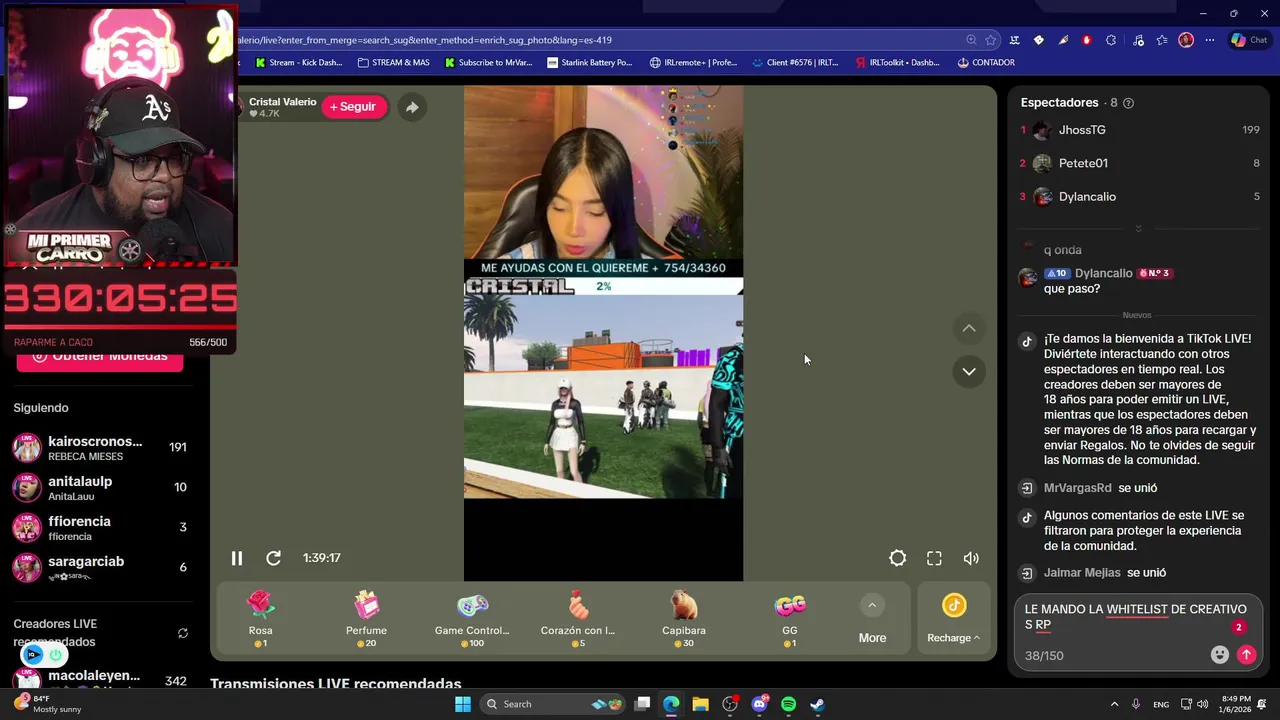Image resolution: width=1280 pixels, height=720 pixels.
Task: Open browser profile avatar
Action: [1186, 40]
